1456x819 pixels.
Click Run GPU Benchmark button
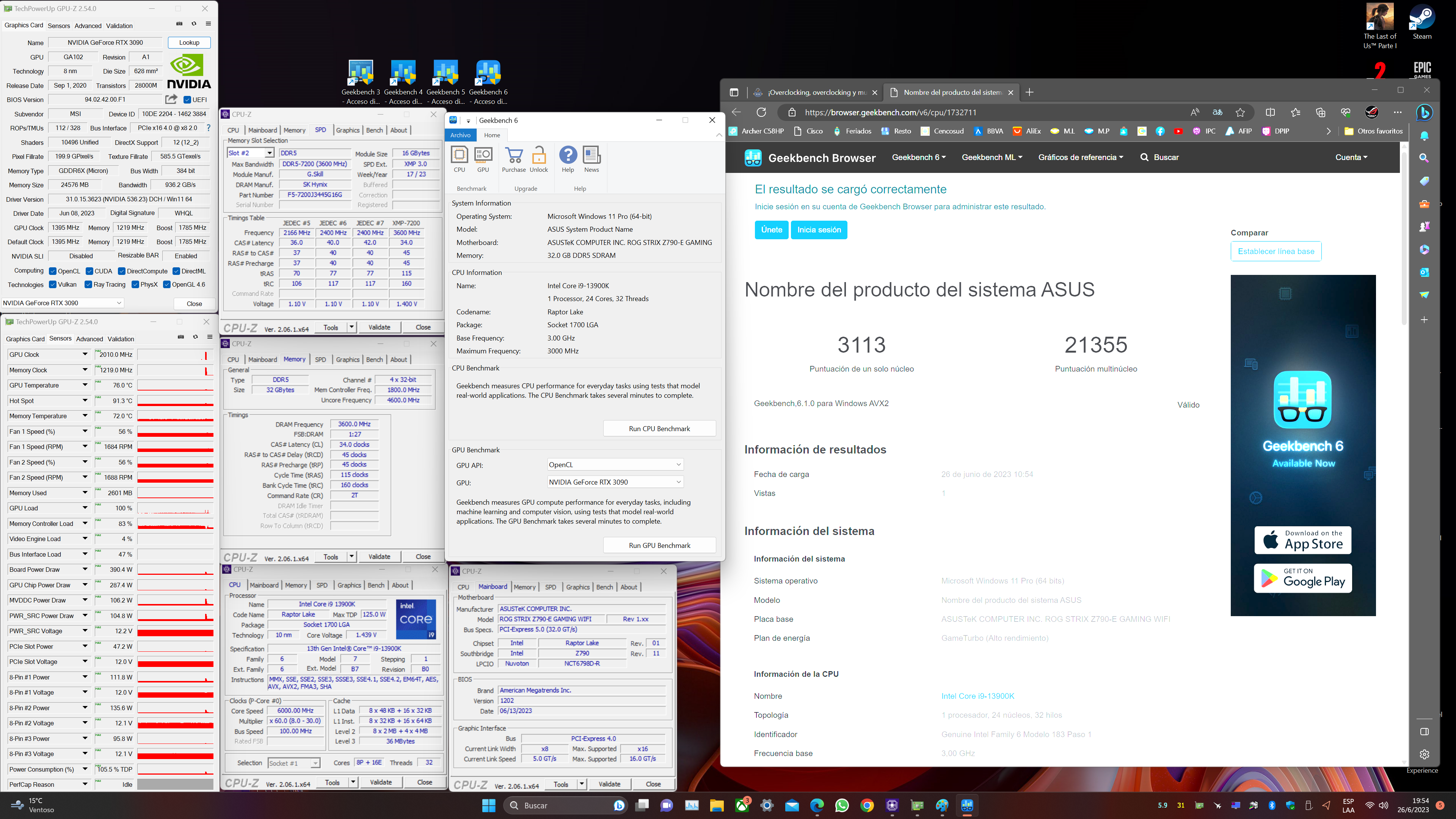tap(659, 546)
